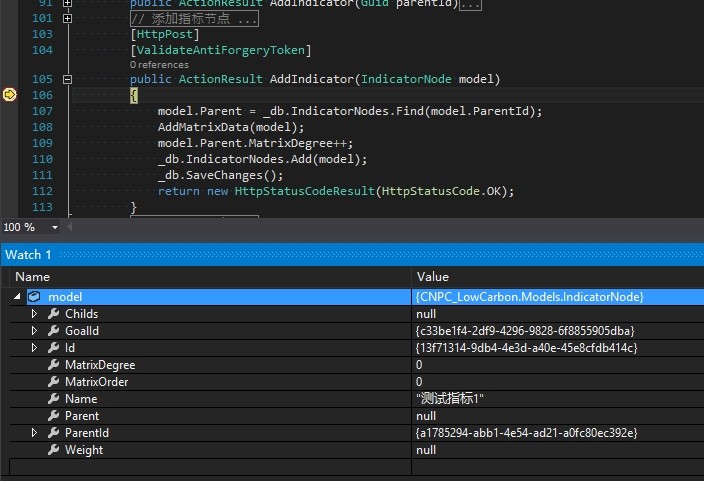Collapse the model watch entry
This screenshot has width=704, height=481.
tap(17, 296)
